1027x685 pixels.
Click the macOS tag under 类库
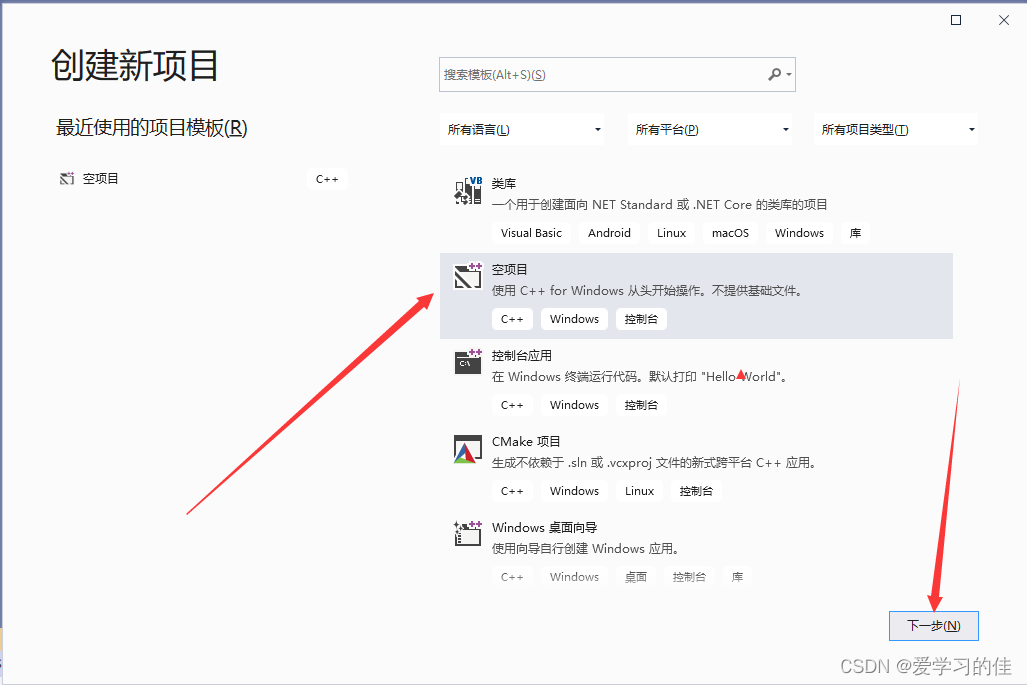click(x=730, y=233)
